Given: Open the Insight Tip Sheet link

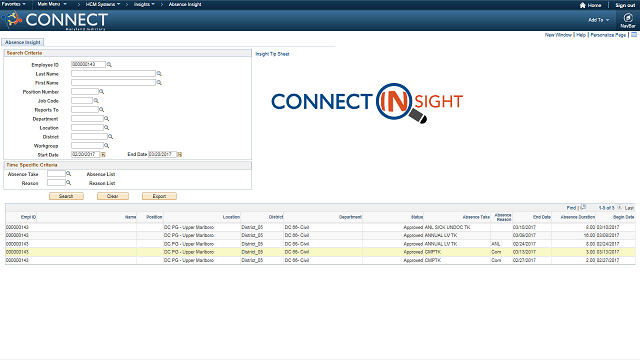Looking at the screenshot, I should (272, 54).
